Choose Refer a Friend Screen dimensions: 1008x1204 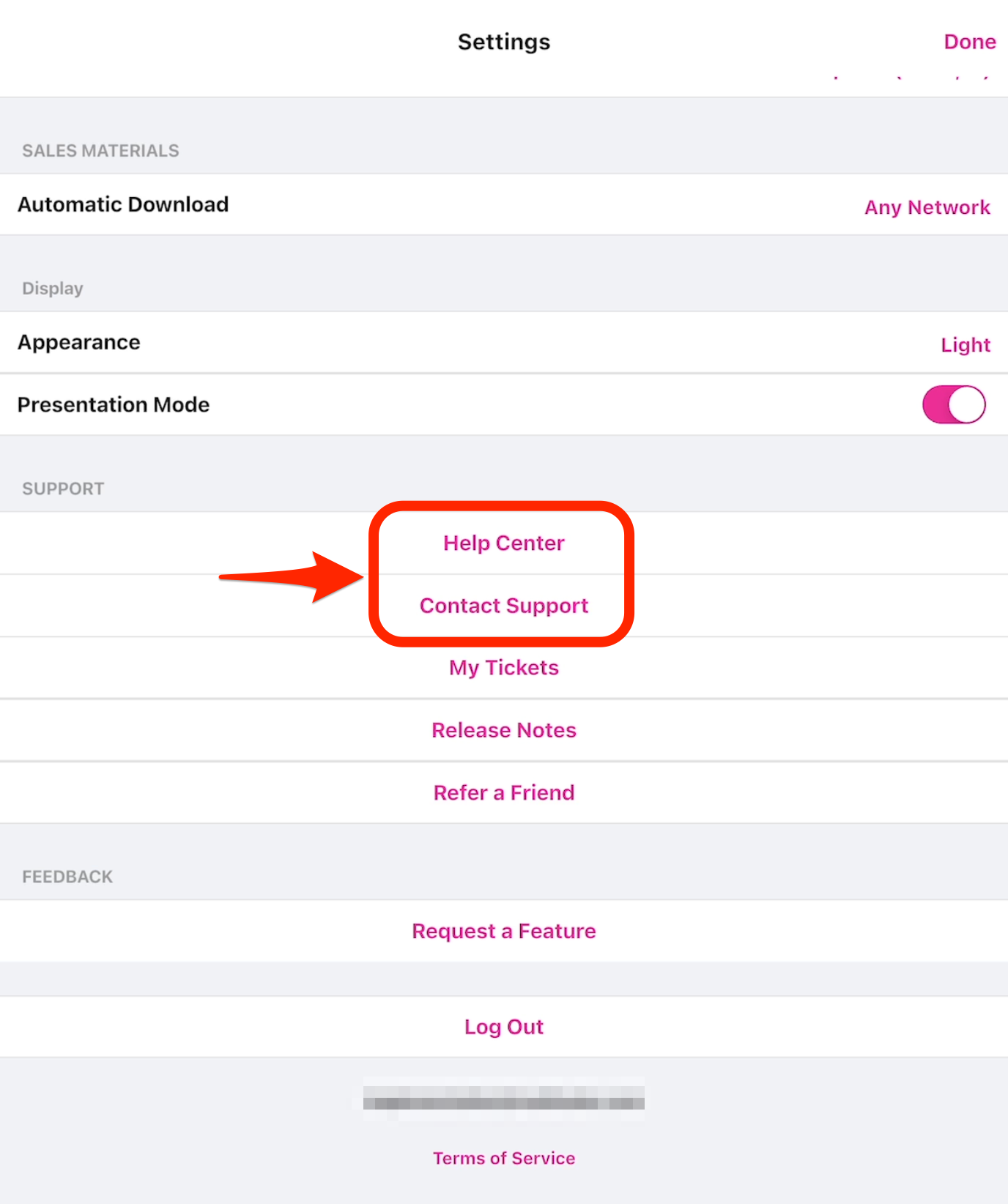[504, 792]
